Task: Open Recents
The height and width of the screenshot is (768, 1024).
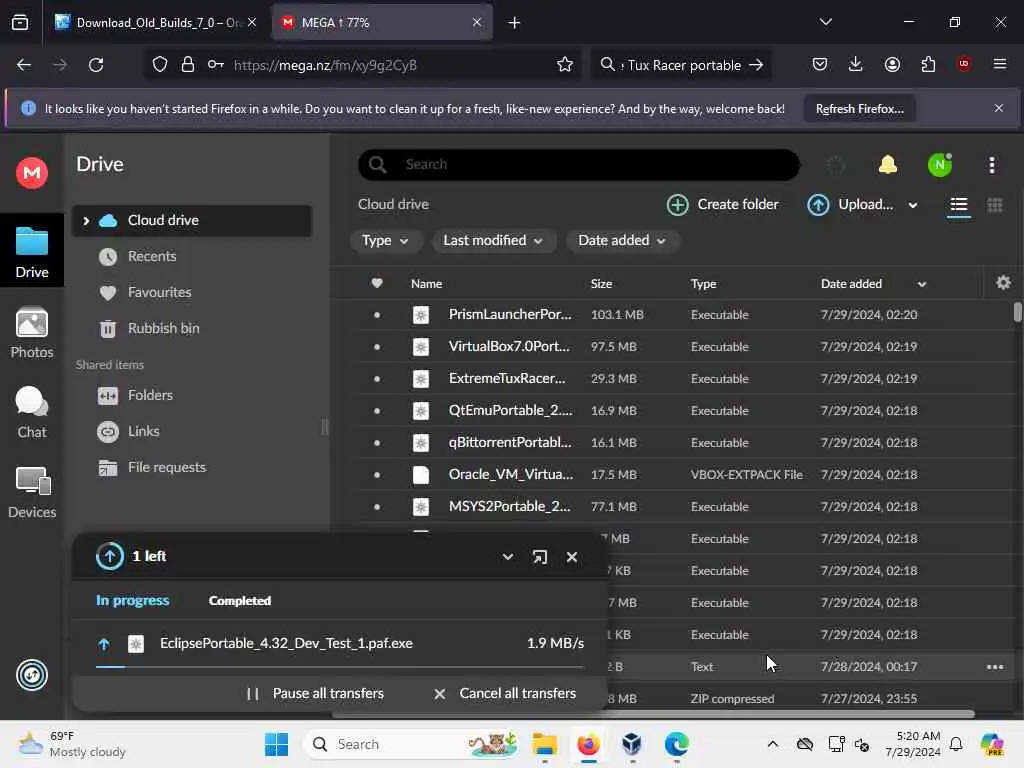Action: (152, 257)
